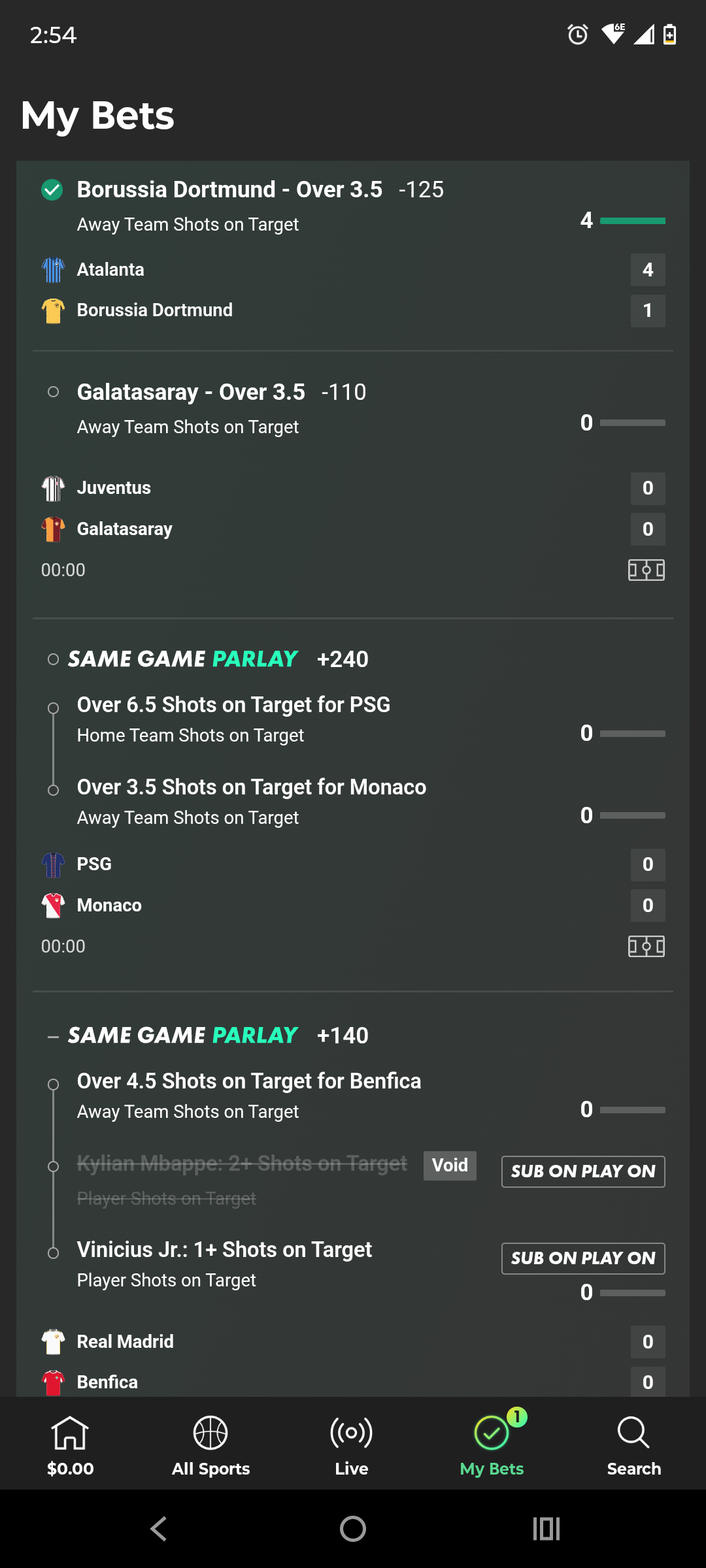Tap the +240 parlay status circle
This screenshot has height=1568, width=706.
pos(54,659)
